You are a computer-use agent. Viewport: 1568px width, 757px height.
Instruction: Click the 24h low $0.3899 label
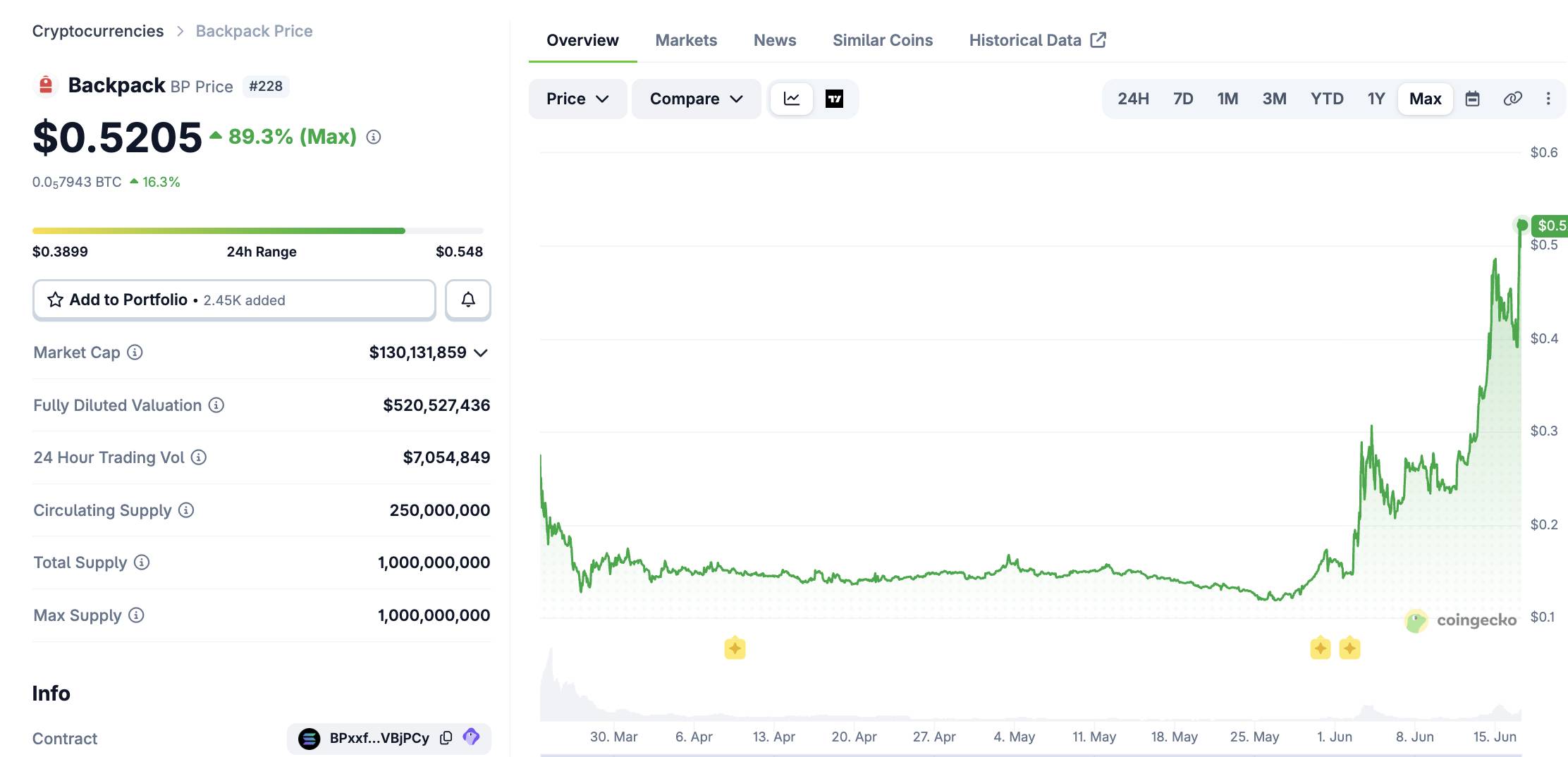click(x=60, y=252)
